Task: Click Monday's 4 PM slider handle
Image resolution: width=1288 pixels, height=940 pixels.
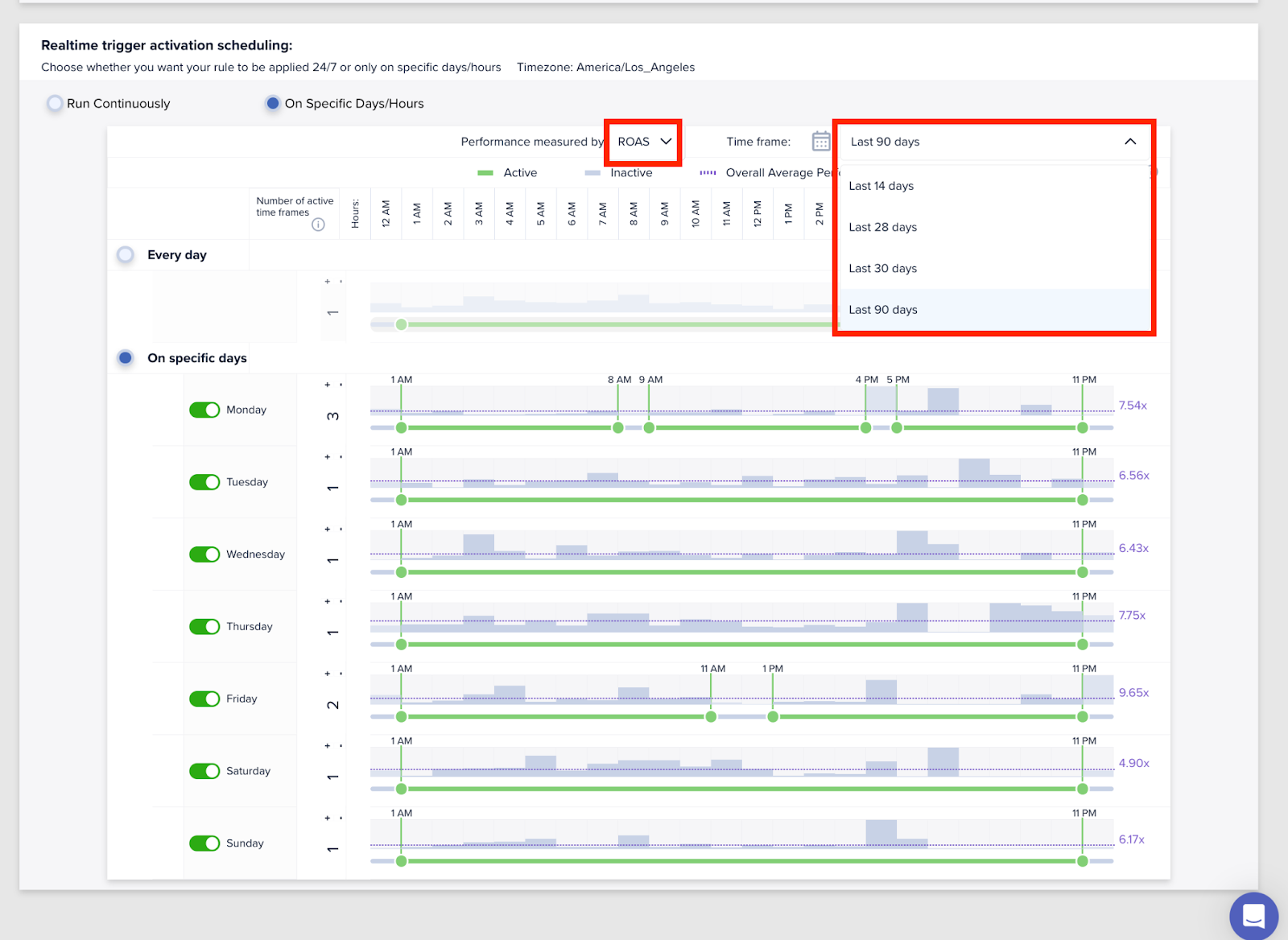Action: pyautogui.click(x=866, y=428)
